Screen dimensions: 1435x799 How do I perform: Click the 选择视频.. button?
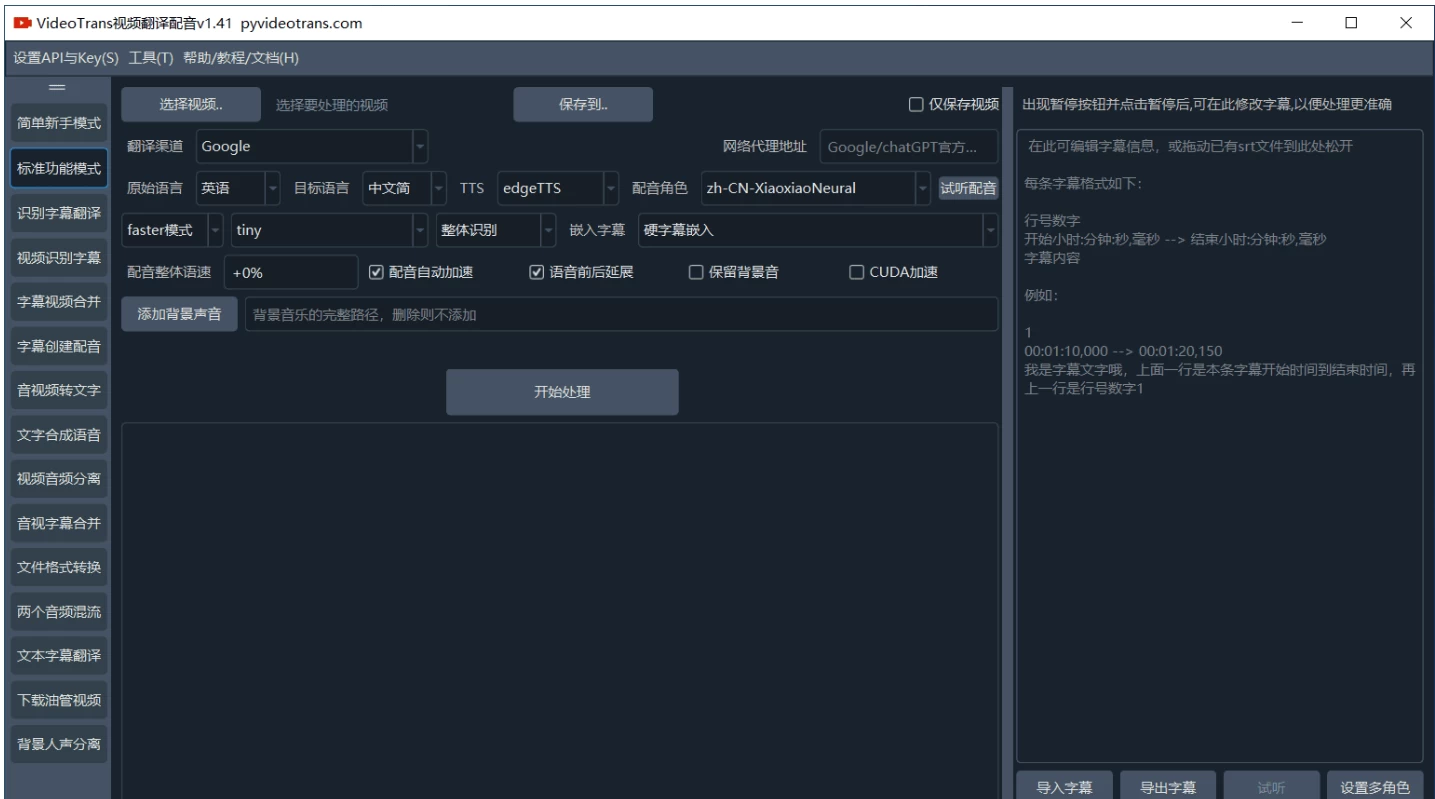coord(191,104)
